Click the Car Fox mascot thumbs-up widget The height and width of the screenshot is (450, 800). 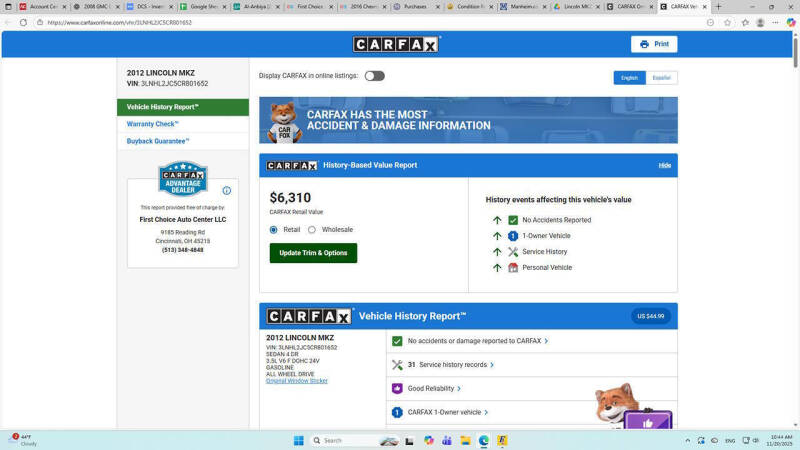[632, 407]
